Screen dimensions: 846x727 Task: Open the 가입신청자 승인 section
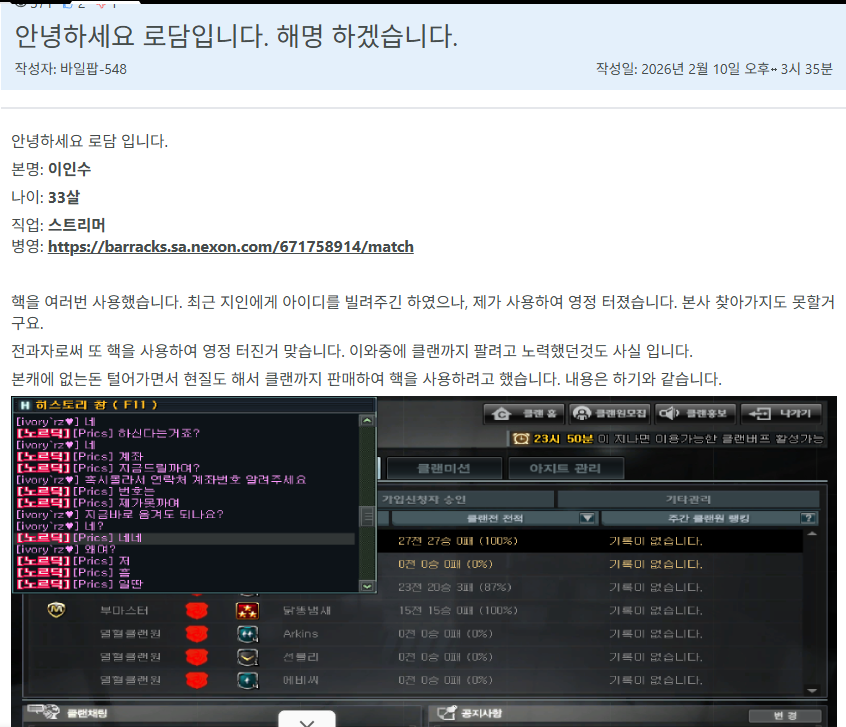pos(466,498)
